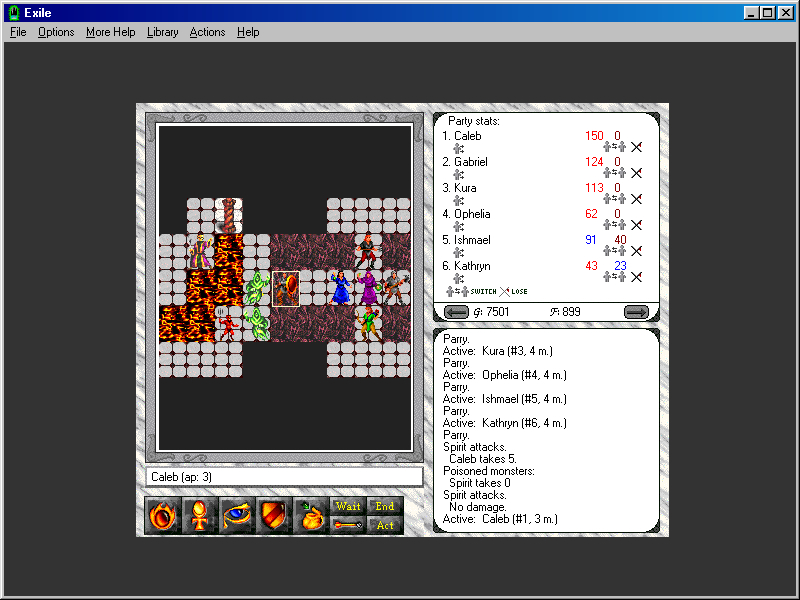Switch Caleb's party position
800x600 pixels.
tap(614, 147)
